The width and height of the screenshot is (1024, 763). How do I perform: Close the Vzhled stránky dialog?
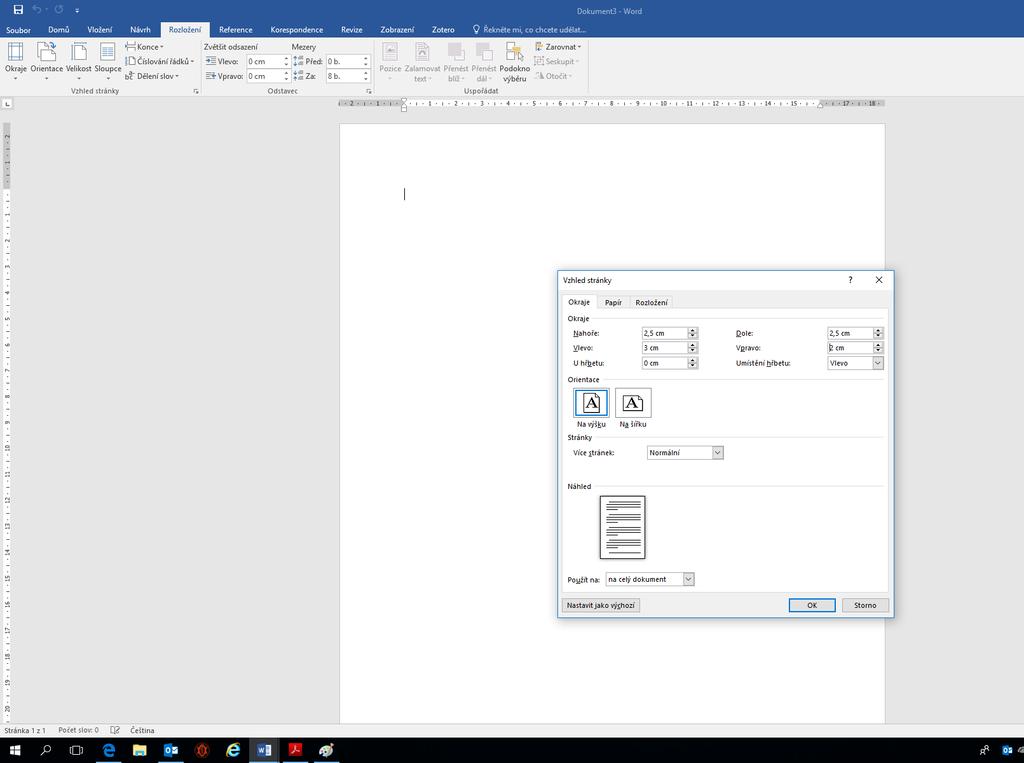878,280
